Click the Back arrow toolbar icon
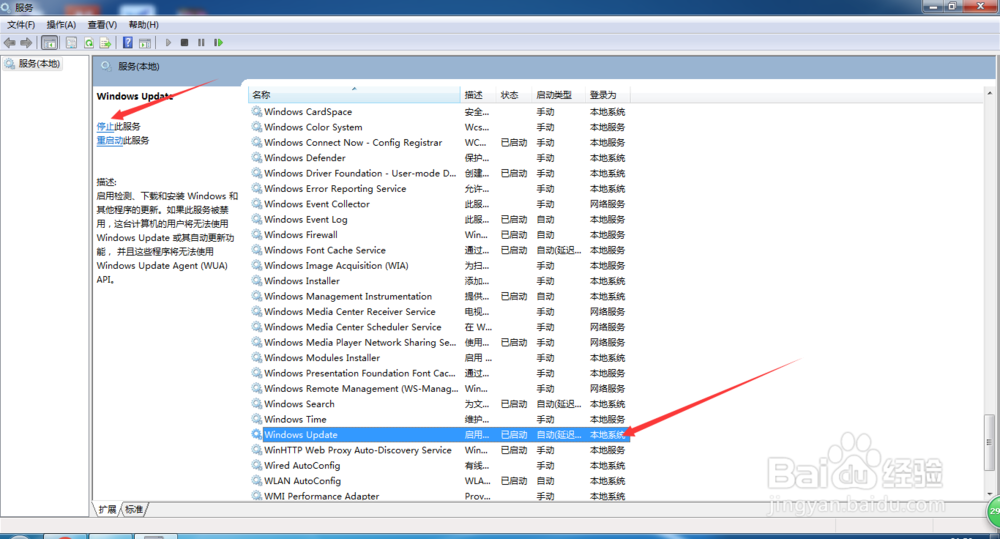 (10, 43)
